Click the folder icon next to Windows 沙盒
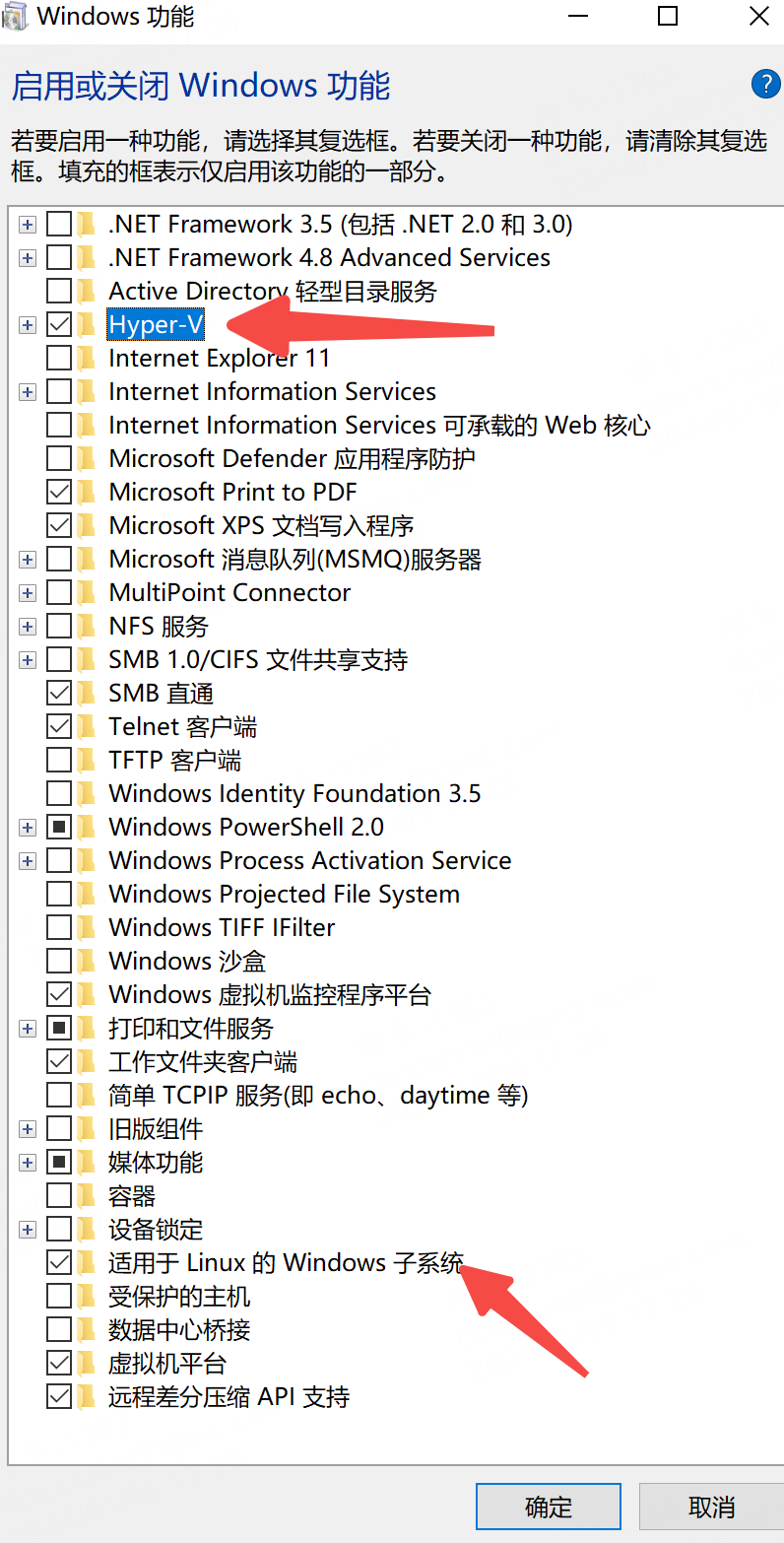Viewport: 784px width, 1543px height. click(x=88, y=961)
